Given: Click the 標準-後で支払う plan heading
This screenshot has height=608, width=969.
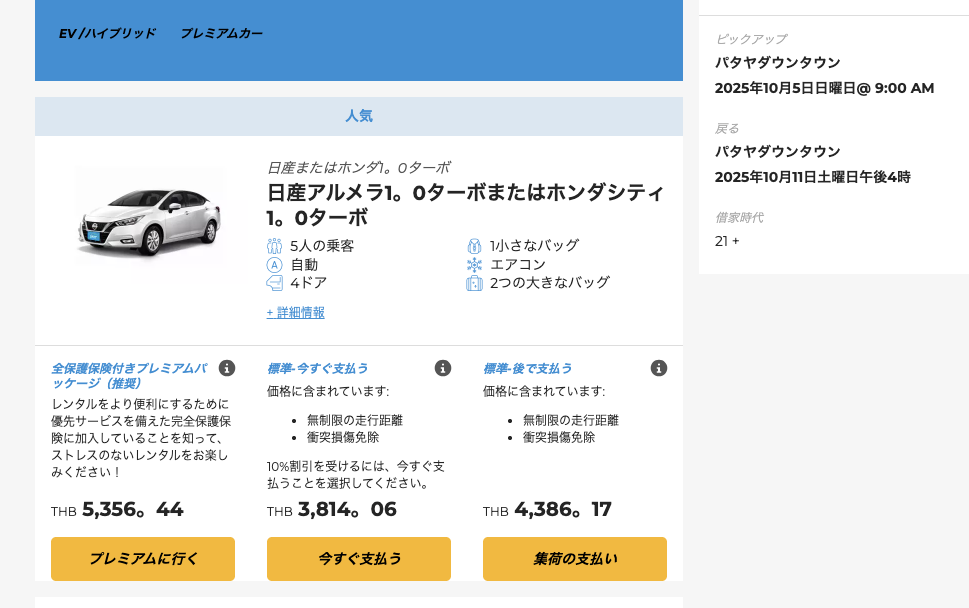Looking at the screenshot, I should [527, 368].
